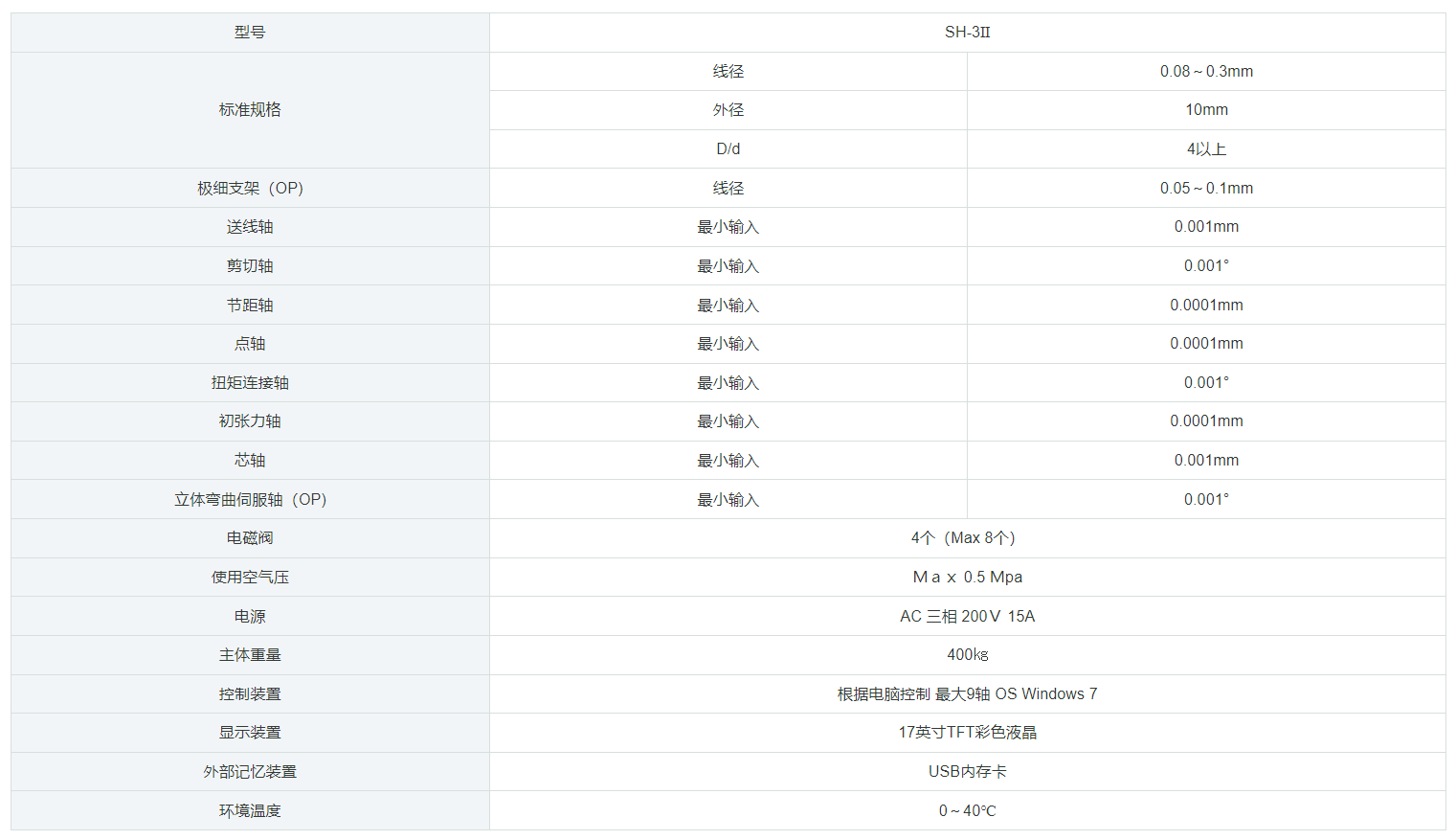The width and height of the screenshot is (1456, 840).
Task: Click the 外径 cell
Action: 728,110
